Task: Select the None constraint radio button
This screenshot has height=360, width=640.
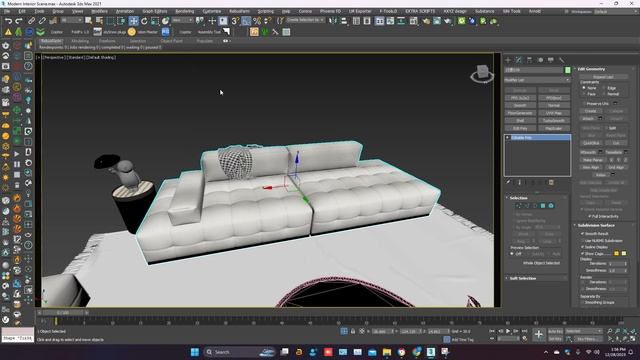Action: (584, 88)
